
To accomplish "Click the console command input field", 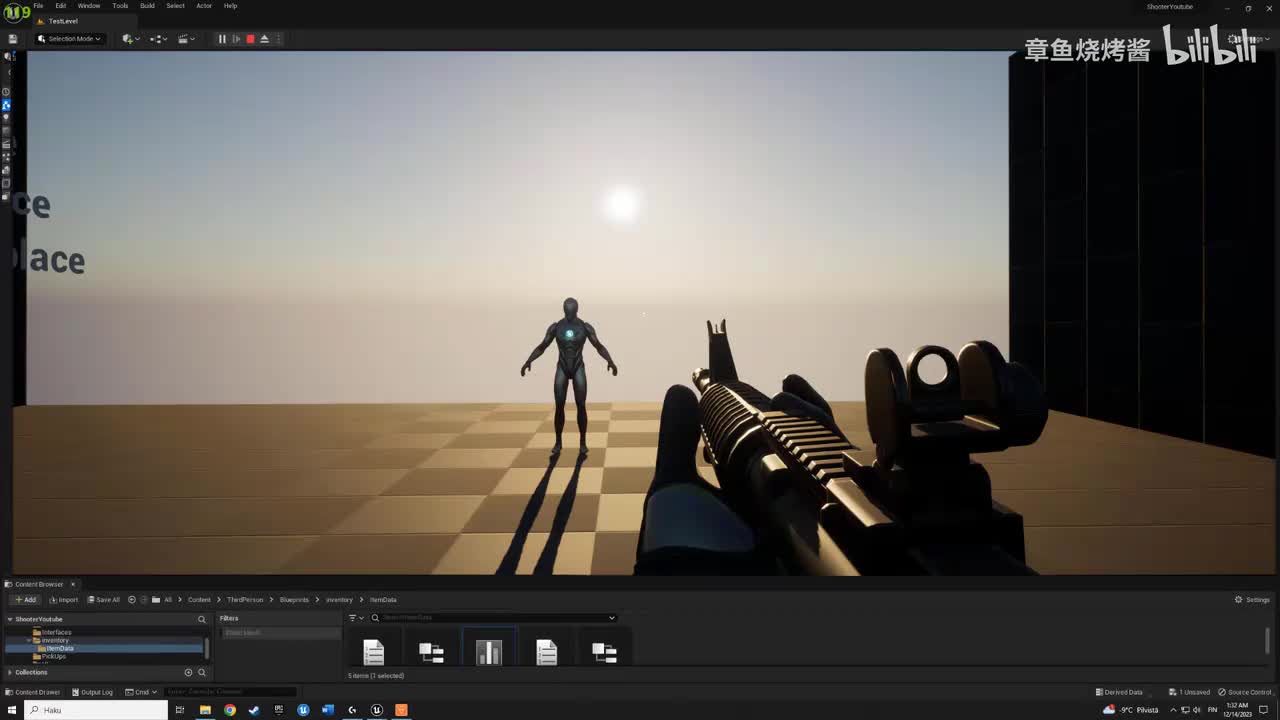I will (x=230, y=692).
